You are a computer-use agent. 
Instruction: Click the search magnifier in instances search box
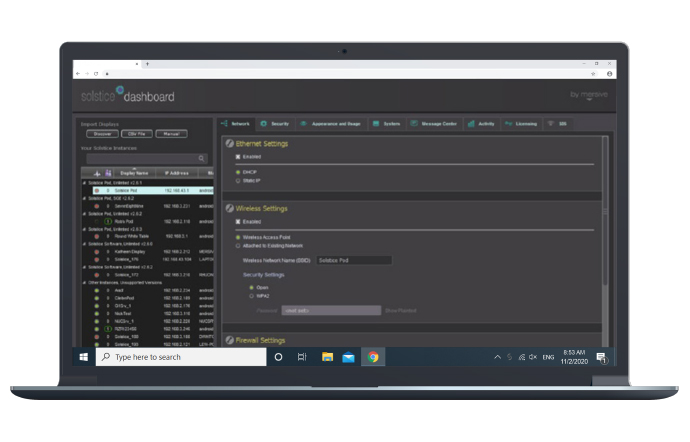(201, 158)
